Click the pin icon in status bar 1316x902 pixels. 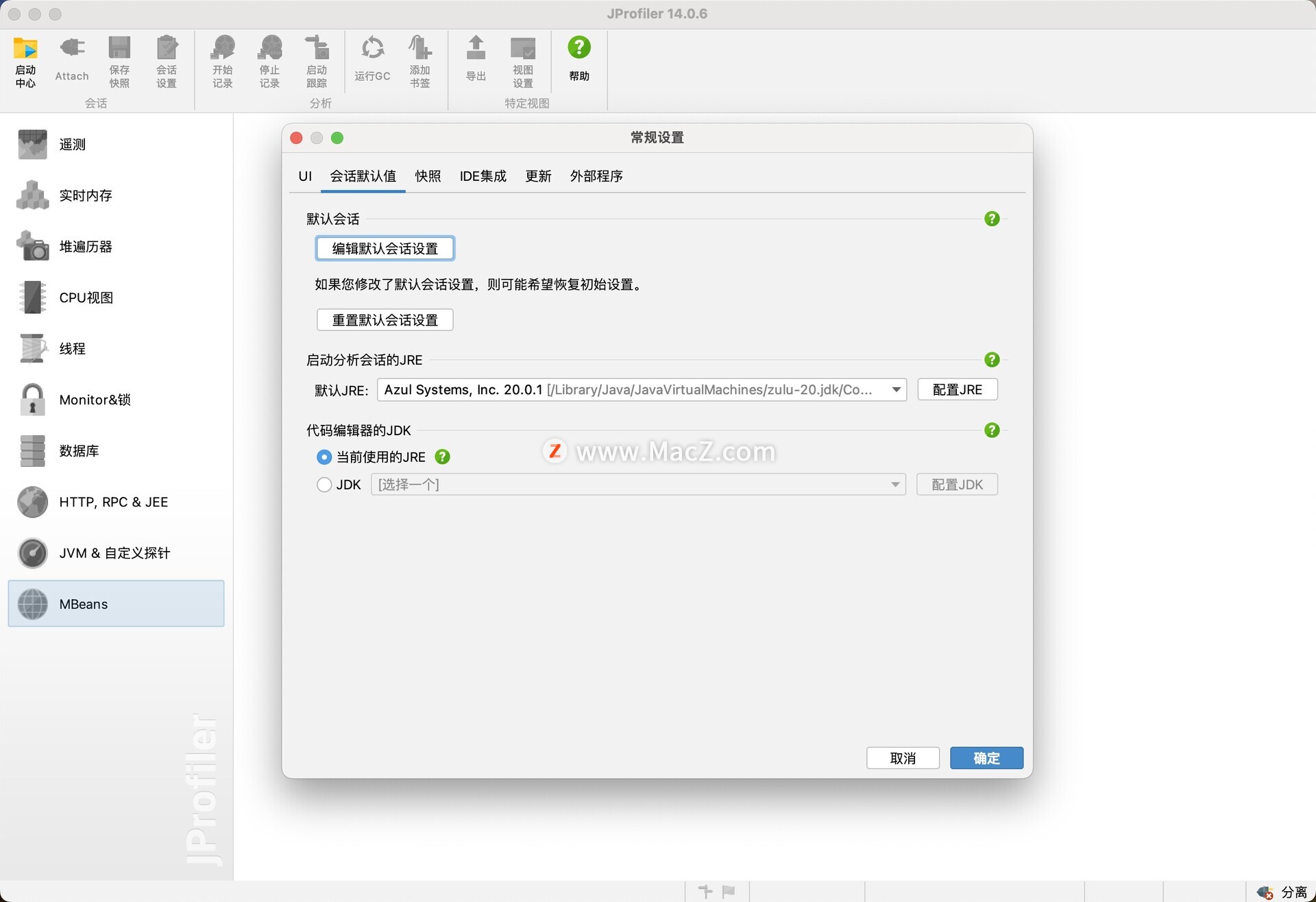tap(705, 892)
